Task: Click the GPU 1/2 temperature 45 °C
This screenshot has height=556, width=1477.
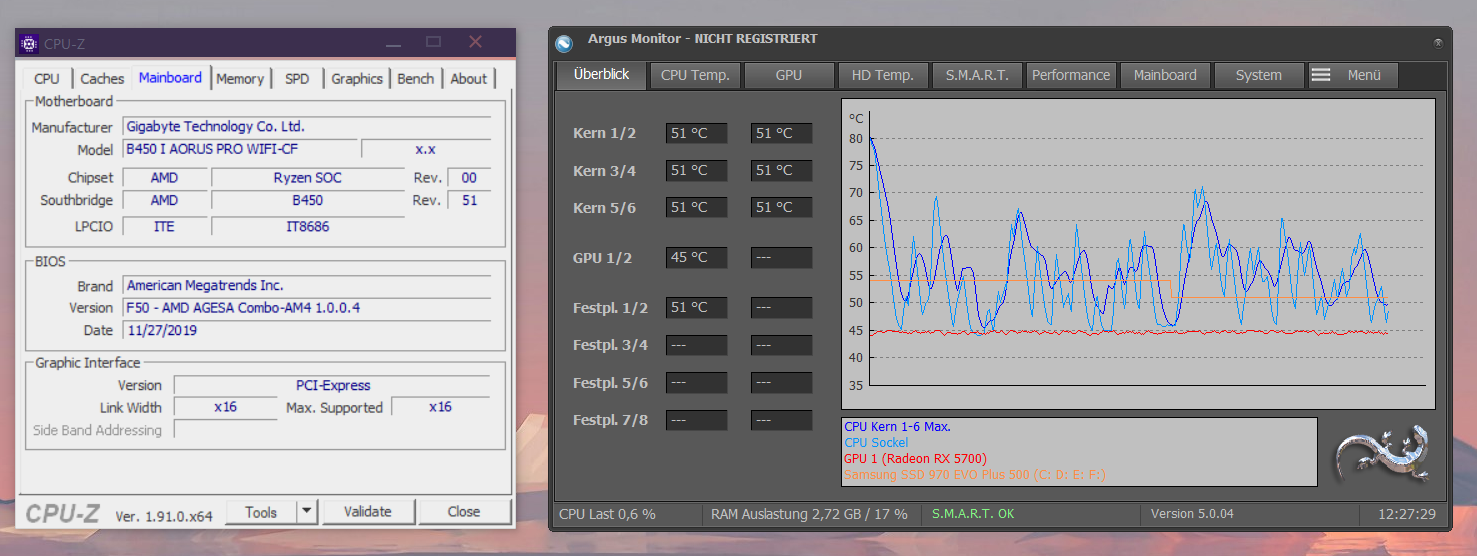Action: [x=696, y=257]
